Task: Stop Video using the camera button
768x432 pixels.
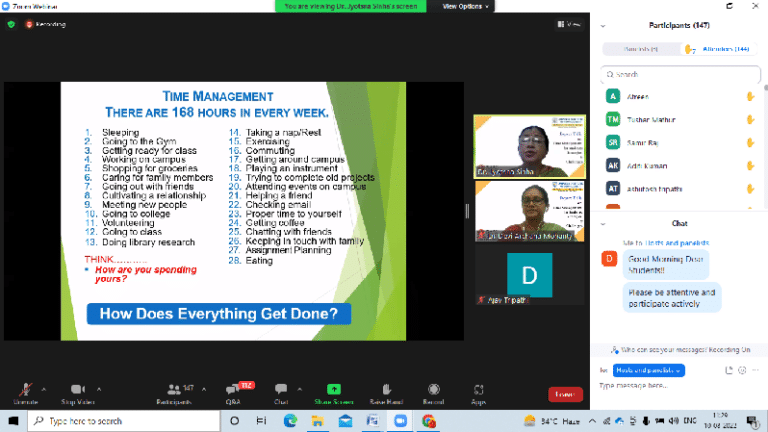Action: (78, 389)
